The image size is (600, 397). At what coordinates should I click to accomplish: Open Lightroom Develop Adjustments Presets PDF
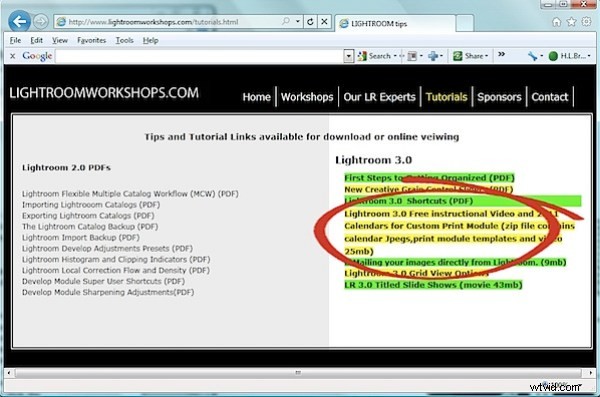click(x=107, y=248)
